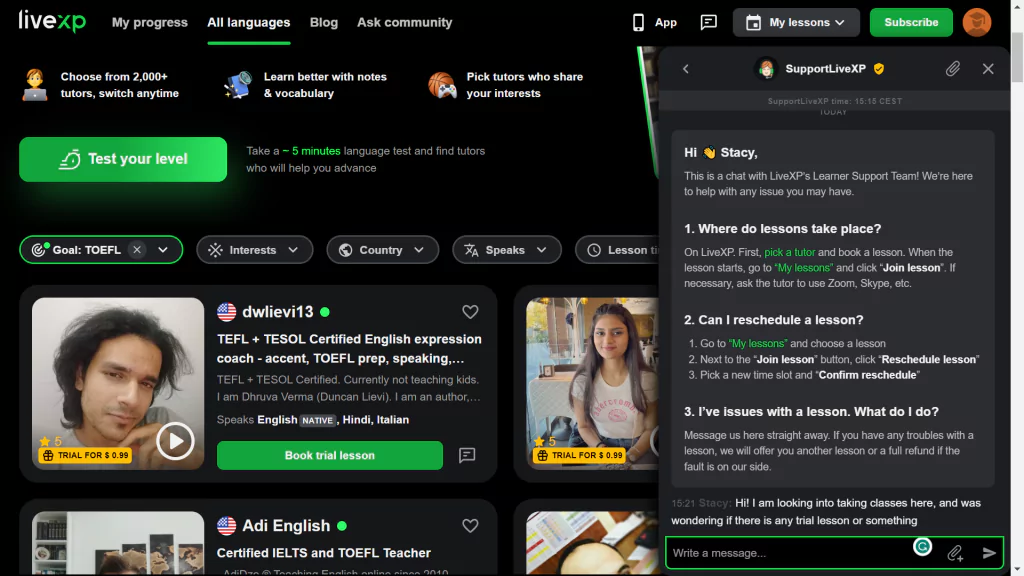Screen dimensions: 1024x576
Task: Click '1. Where do lessons take place?' heading
Action: (x=782, y=229)
